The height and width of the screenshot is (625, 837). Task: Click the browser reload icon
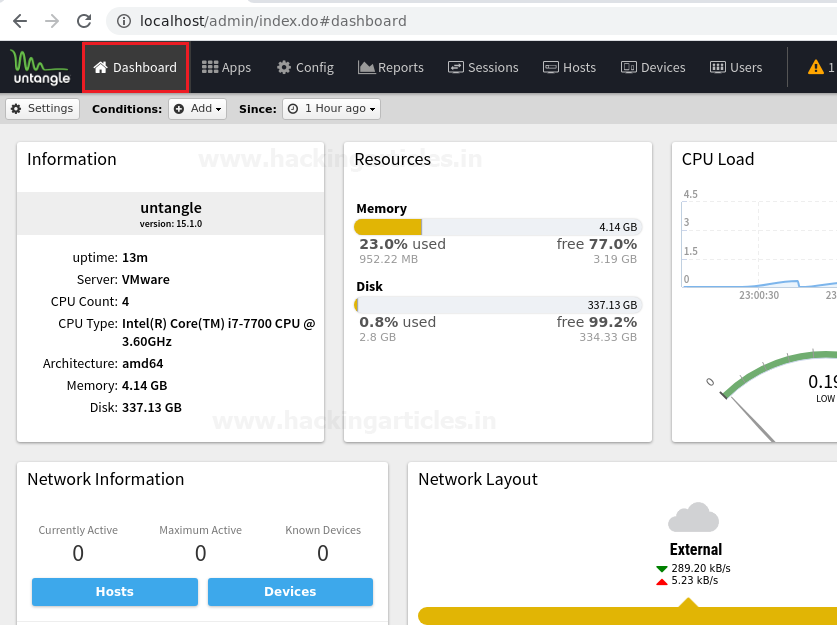pyautogui.click(x=84, y=21)
